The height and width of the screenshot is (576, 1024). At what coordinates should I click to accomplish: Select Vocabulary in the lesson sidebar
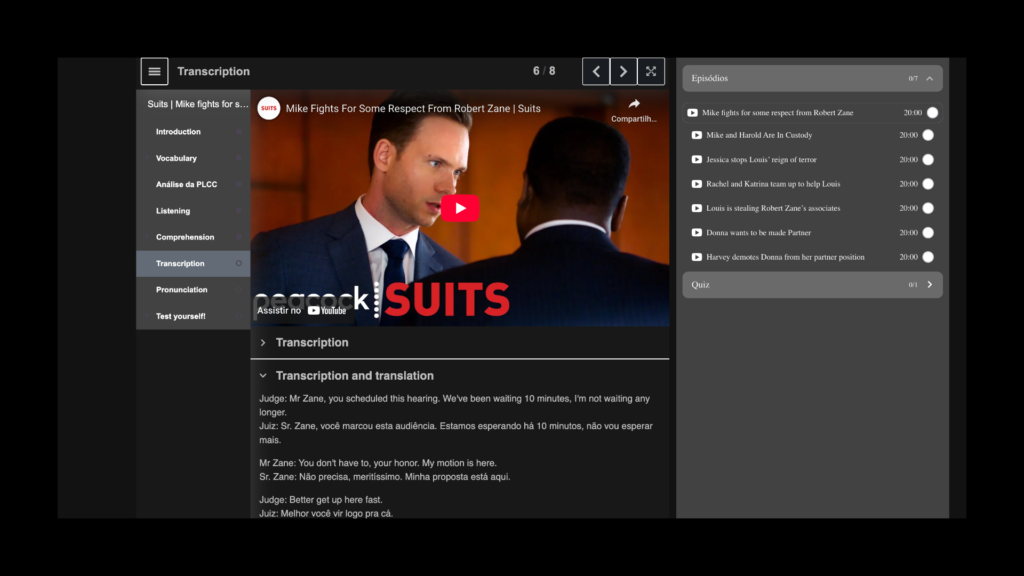[x=176, y=158]
